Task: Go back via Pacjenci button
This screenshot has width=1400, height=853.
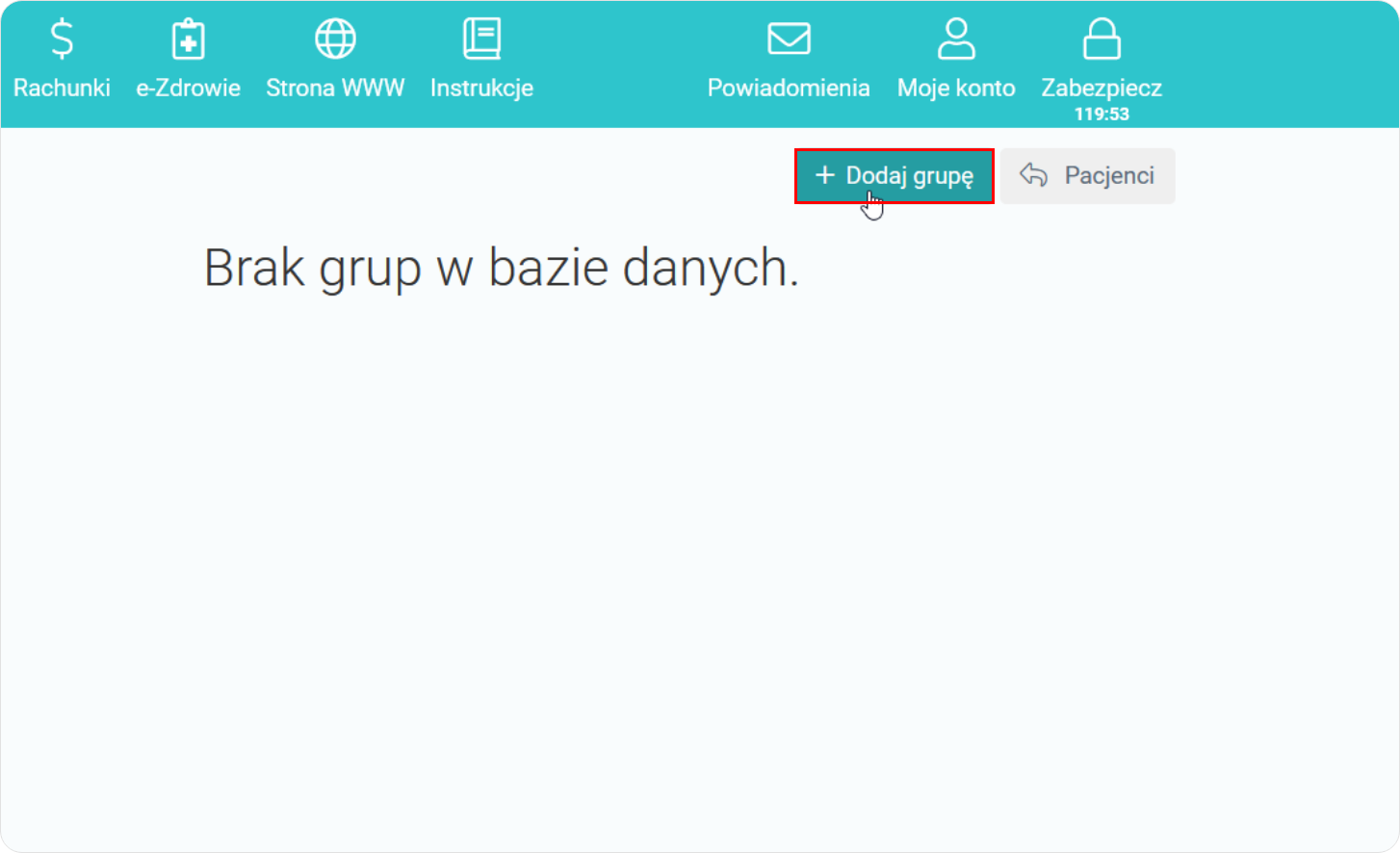Action: click(1087, 176)
